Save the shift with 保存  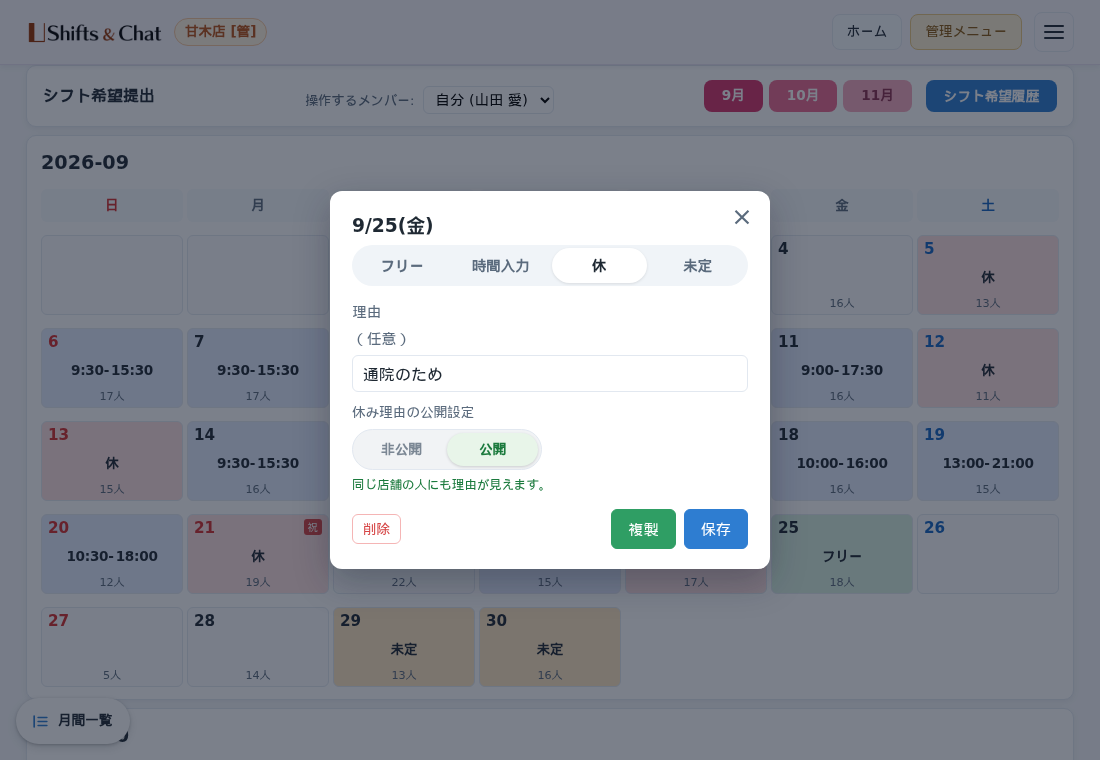716,529
